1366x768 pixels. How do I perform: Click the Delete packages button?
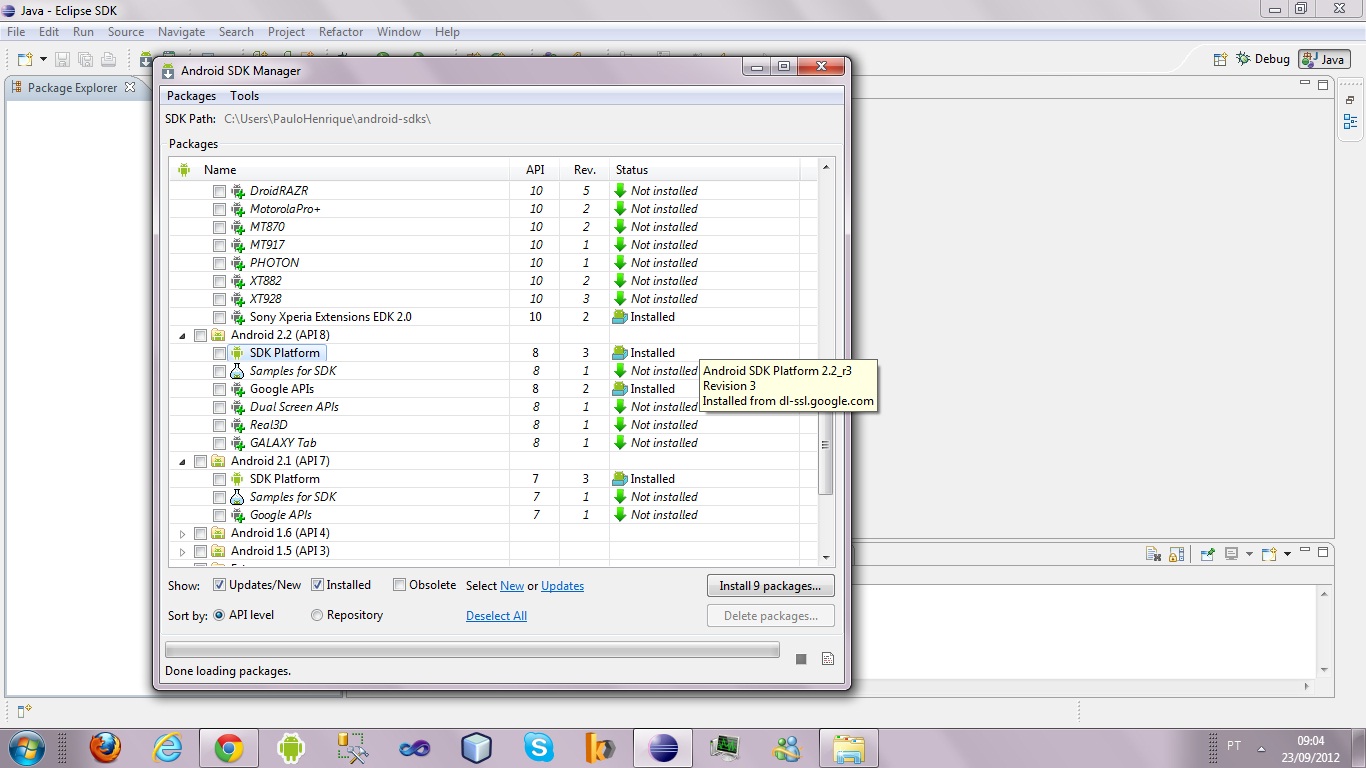pyautogui.click(x=770, y=616)
